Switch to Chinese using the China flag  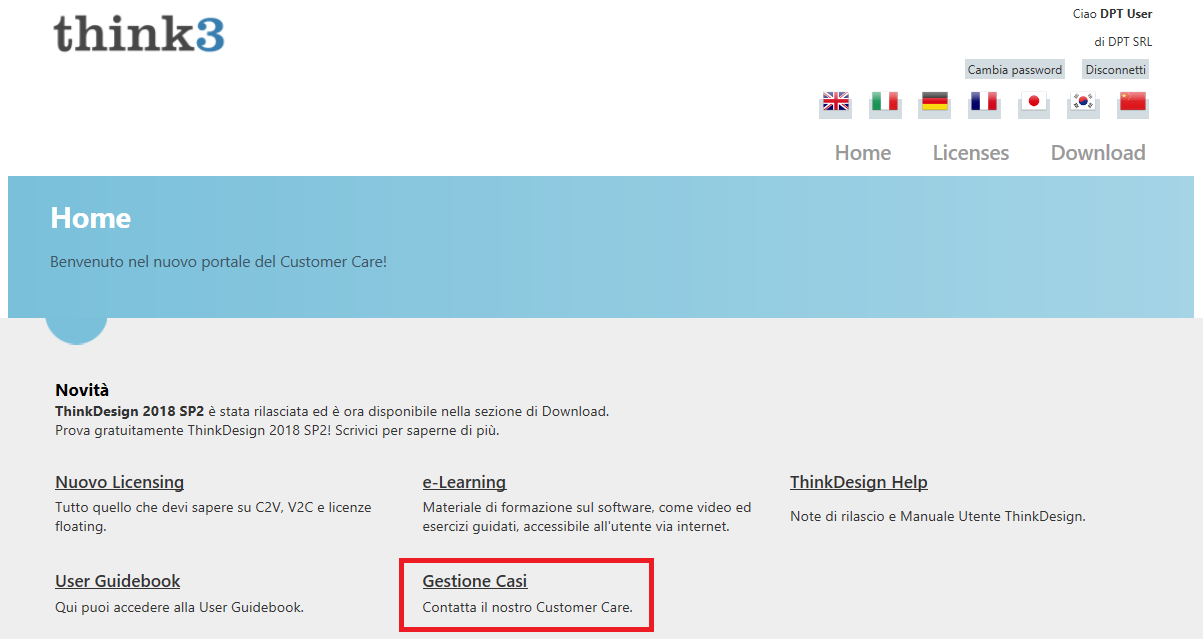pos(1133,102)
